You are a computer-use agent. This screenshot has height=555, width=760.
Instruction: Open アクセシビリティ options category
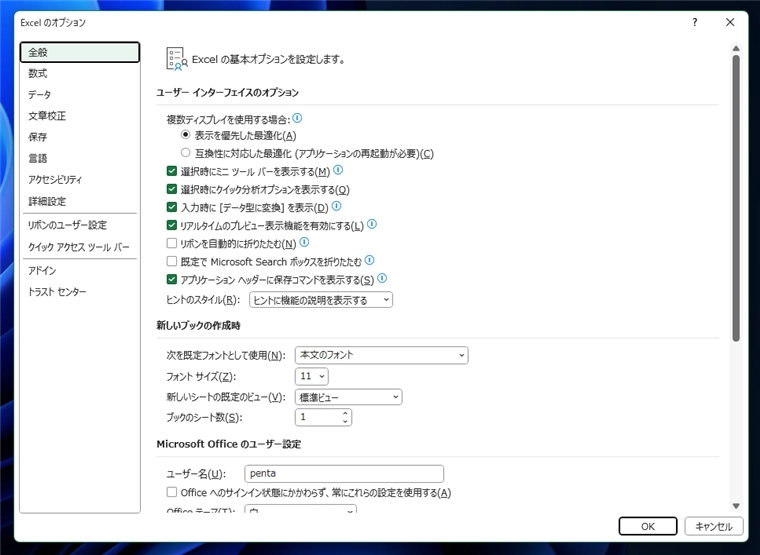tap(80, 180)
